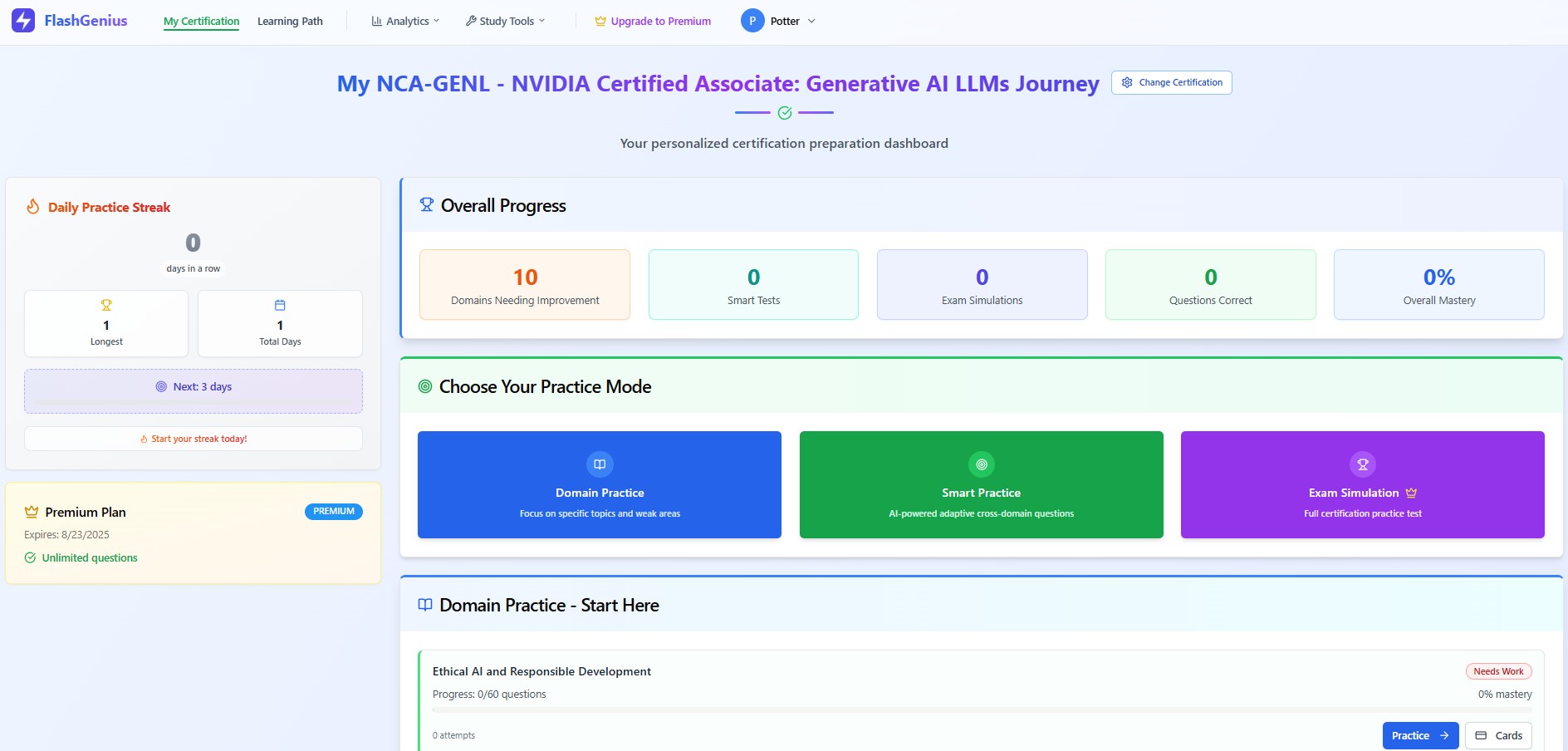
Task: Click the green checkmark under the journey title
Action: click(785, 113)
